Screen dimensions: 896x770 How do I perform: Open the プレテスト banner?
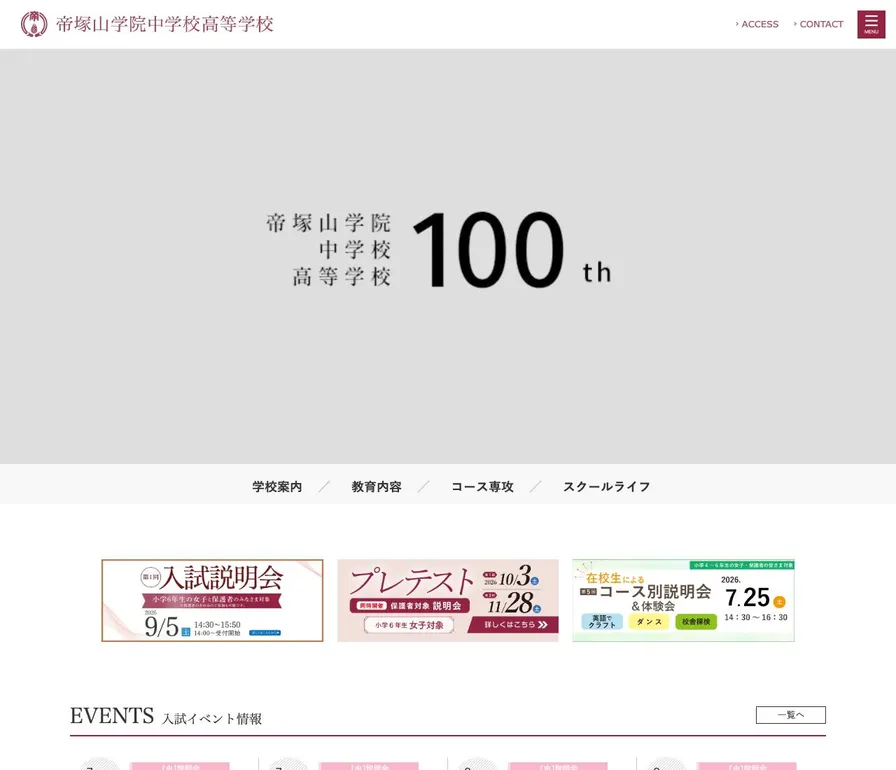point(447,600)
